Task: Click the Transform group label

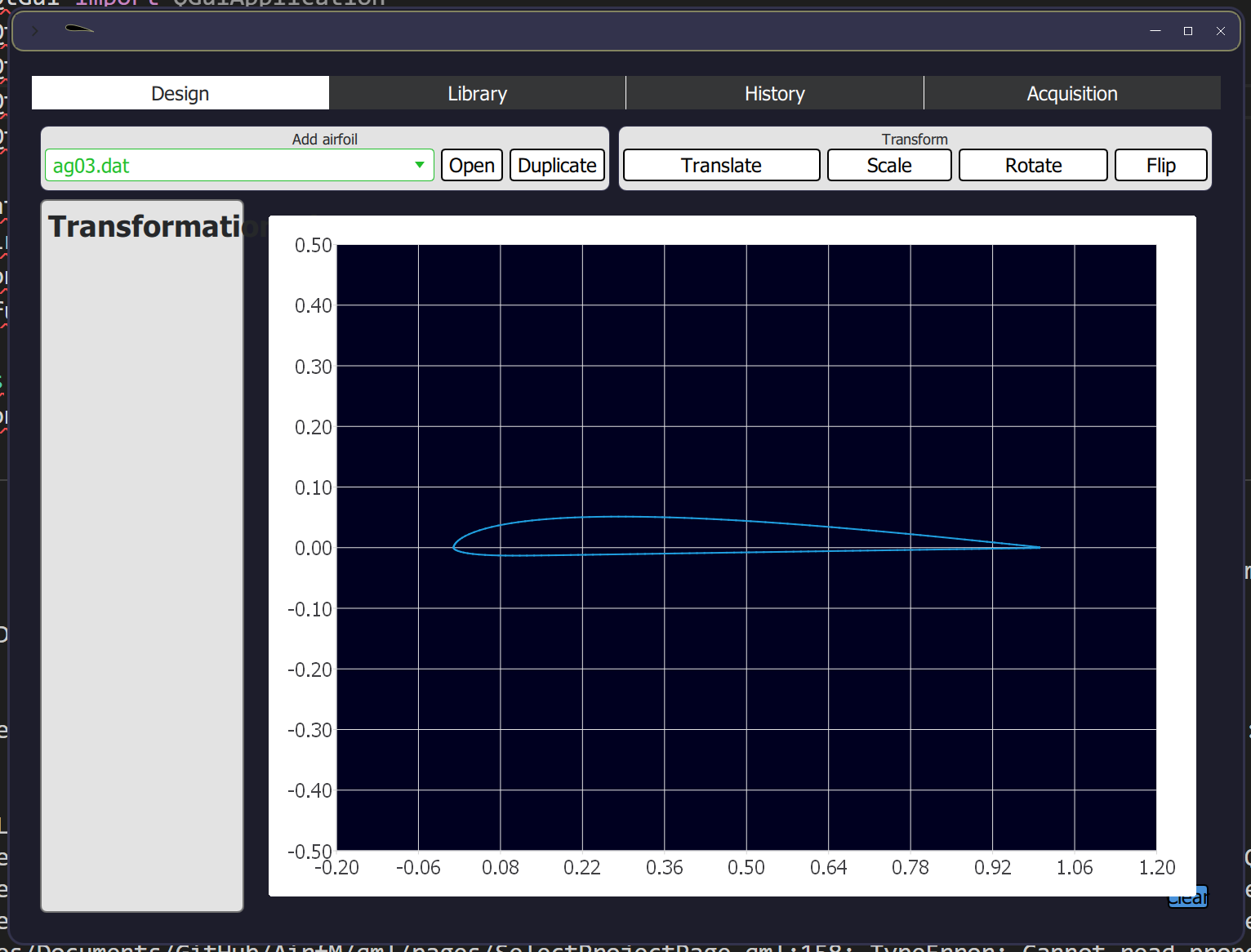Action: (915, 139)
